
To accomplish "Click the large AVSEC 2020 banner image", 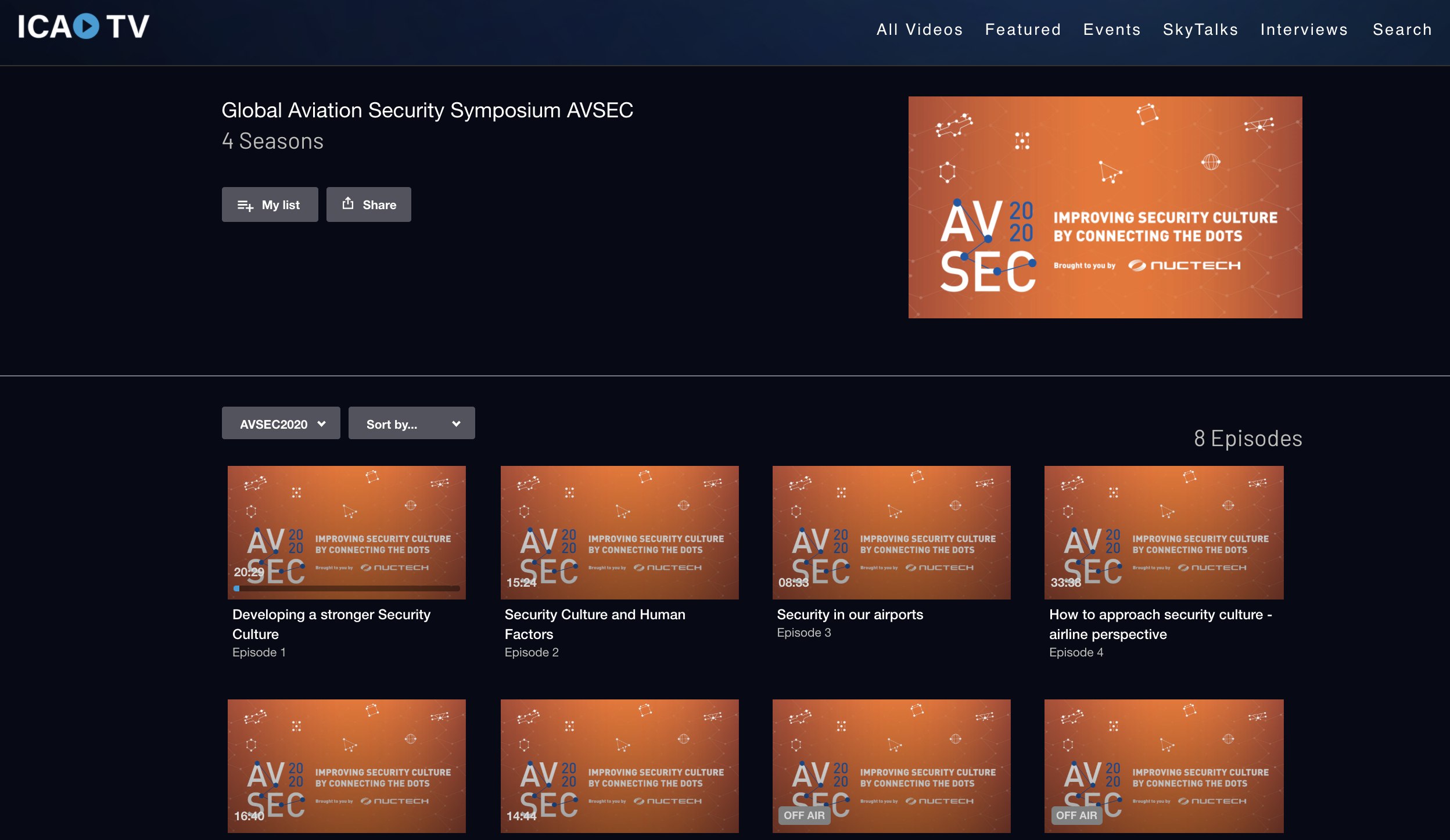I will click(x=1105, y=207).
